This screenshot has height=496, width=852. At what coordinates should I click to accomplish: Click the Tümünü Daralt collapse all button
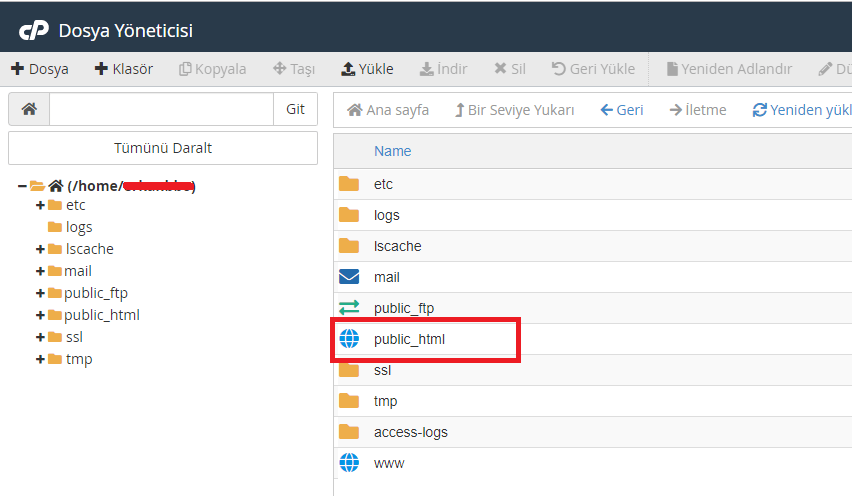[x=163, y=148]
